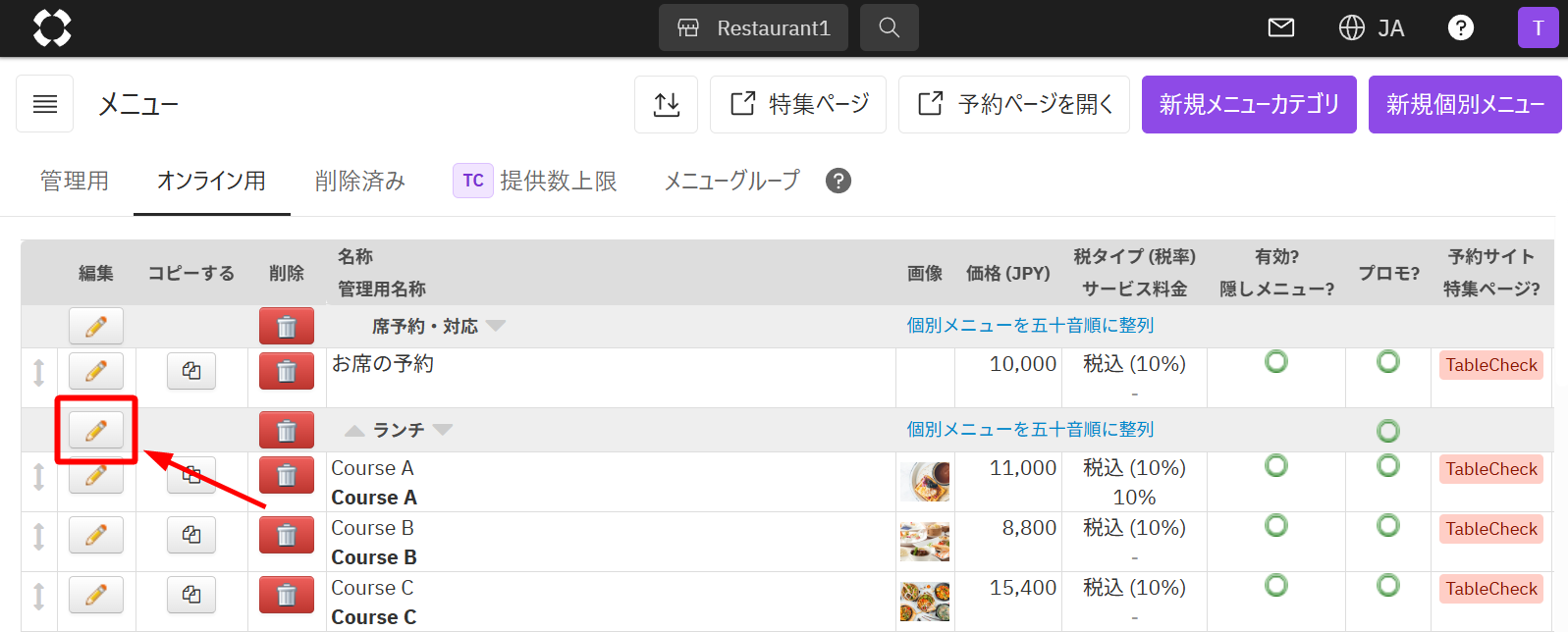Copy the Course C menu

(x=191, y=595)
